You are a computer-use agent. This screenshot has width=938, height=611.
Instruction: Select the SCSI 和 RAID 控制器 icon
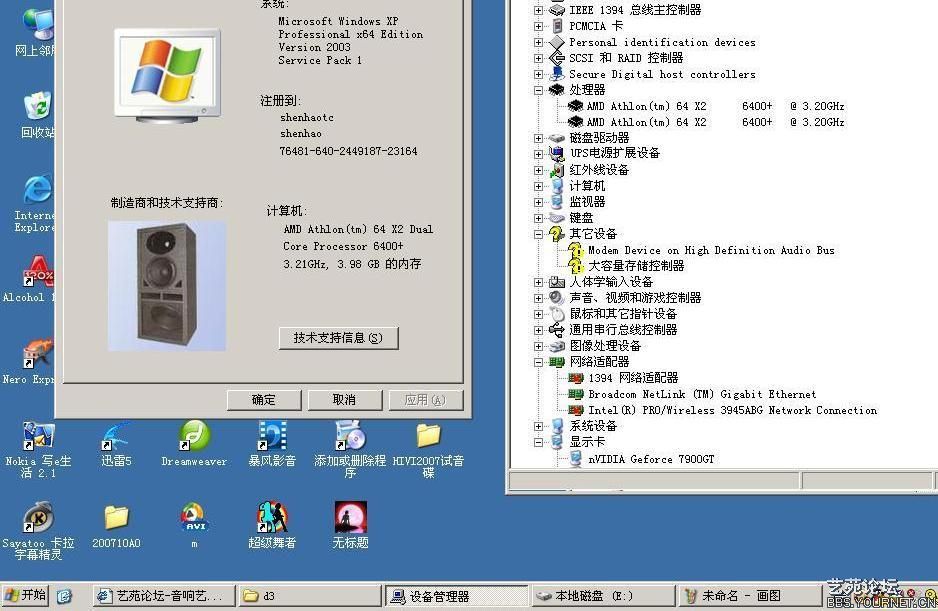tap(557, 58)
